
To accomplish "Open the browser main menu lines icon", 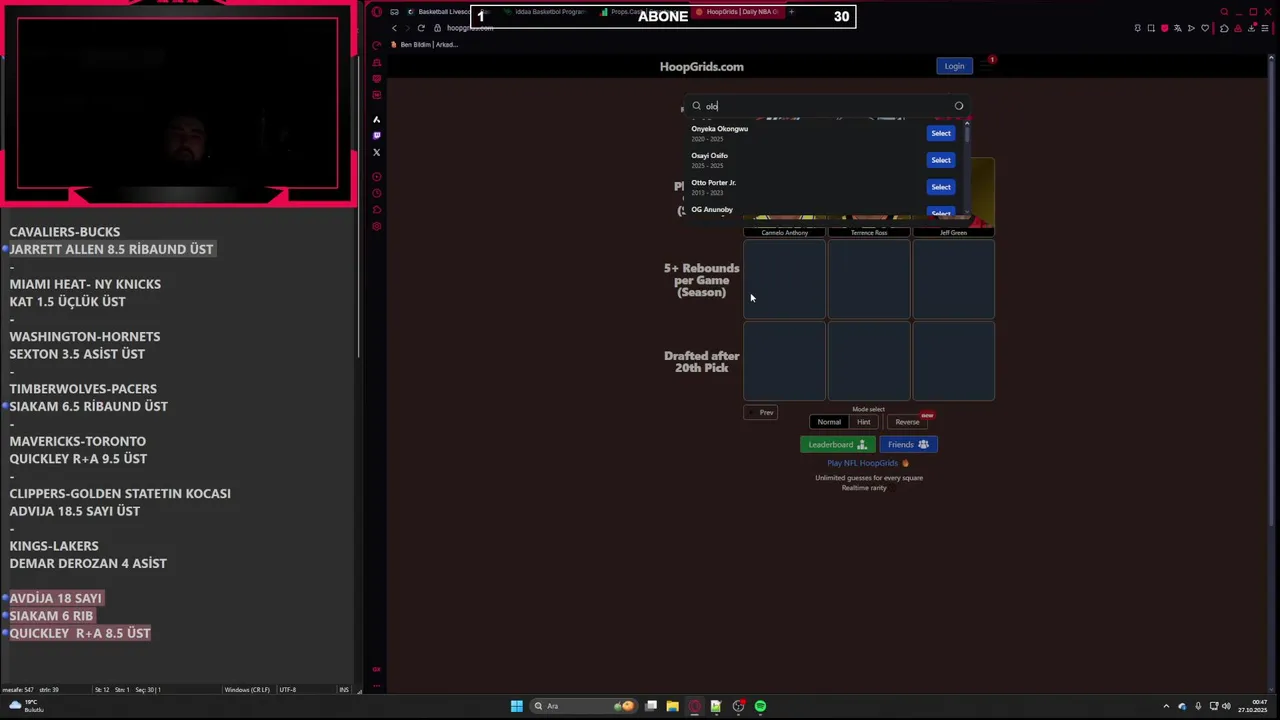I will click(x=1265, y=28).
